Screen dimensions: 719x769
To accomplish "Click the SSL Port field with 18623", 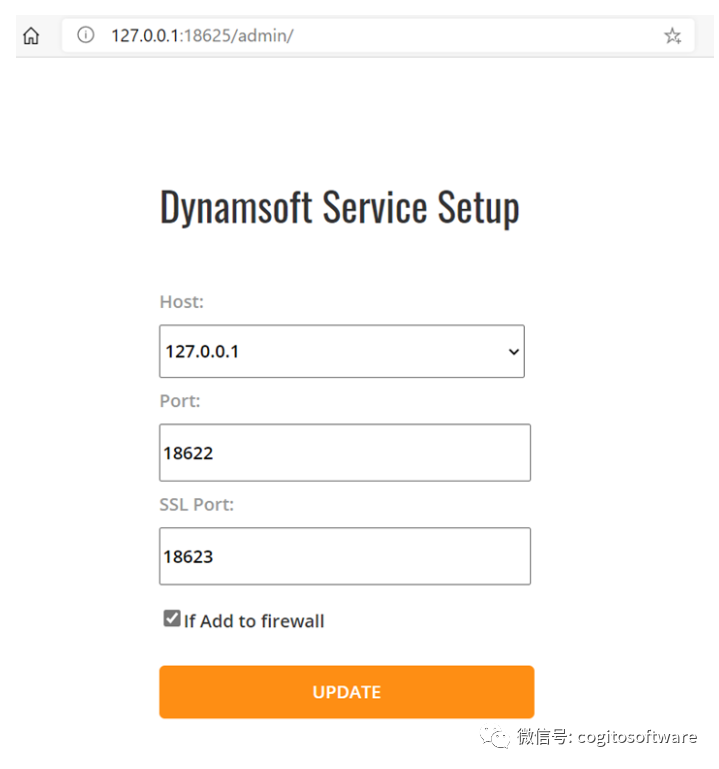I will pyautogui.click(x=345, y=556).
